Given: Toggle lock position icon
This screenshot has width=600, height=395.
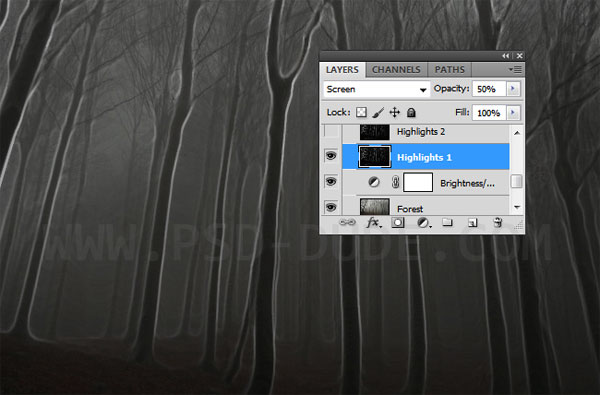Looking at the screenshot, I should (x=395, y=113).
